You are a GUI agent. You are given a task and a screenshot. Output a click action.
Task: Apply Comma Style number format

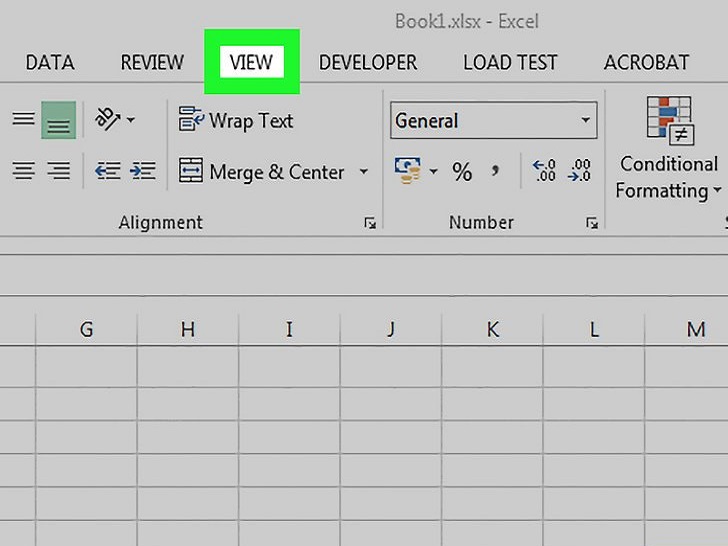pyautogui.click(x=495, y=170)
